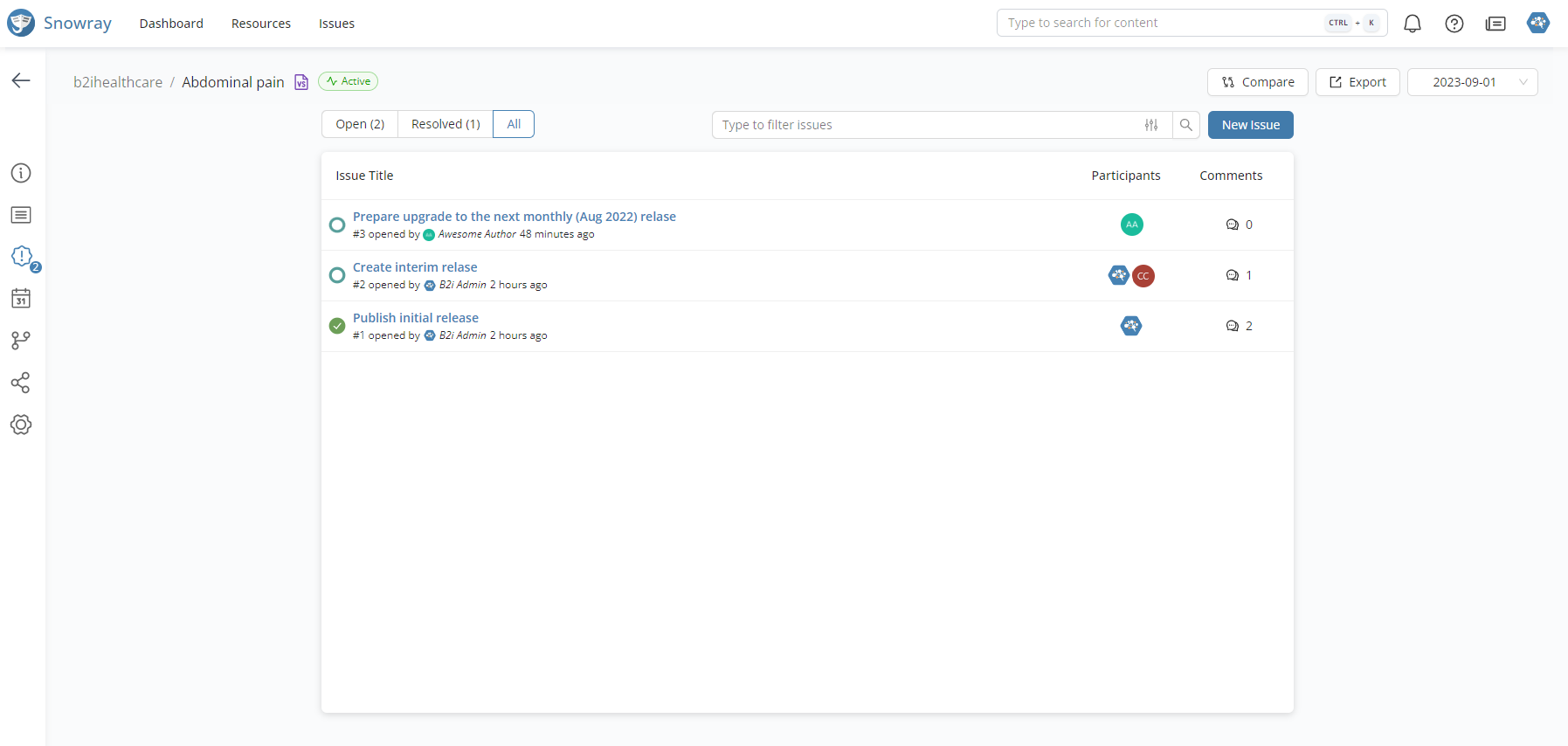Screen dimensions: 1568x746
Task: Click the New Issue button
Action: click(1250, 125)
